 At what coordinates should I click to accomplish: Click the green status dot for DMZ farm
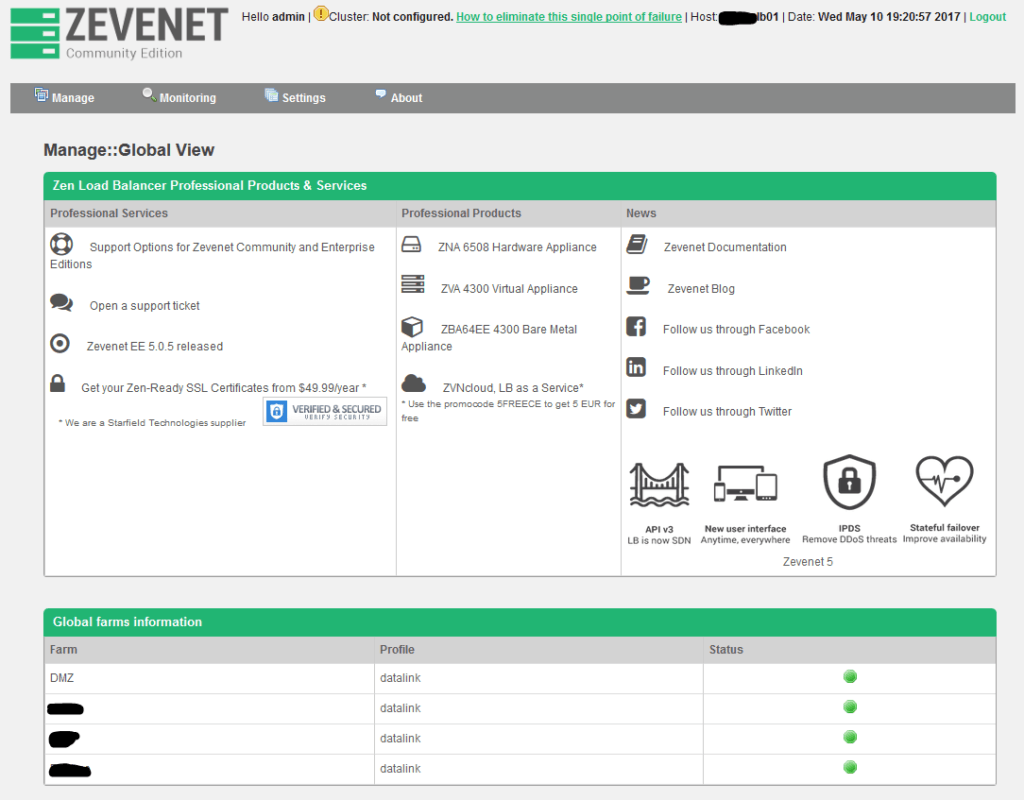click(850, 677)
